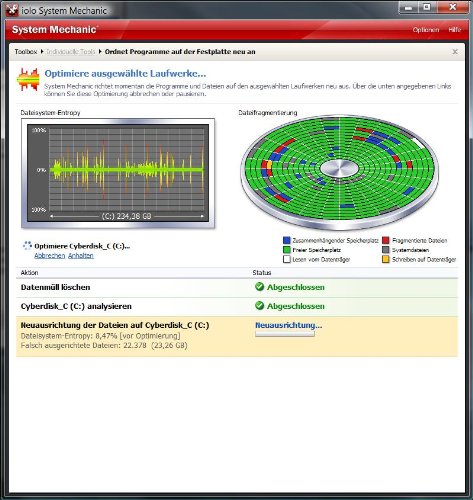Click the (C:) 234,28 GB label under the graph

click(126, 216)
